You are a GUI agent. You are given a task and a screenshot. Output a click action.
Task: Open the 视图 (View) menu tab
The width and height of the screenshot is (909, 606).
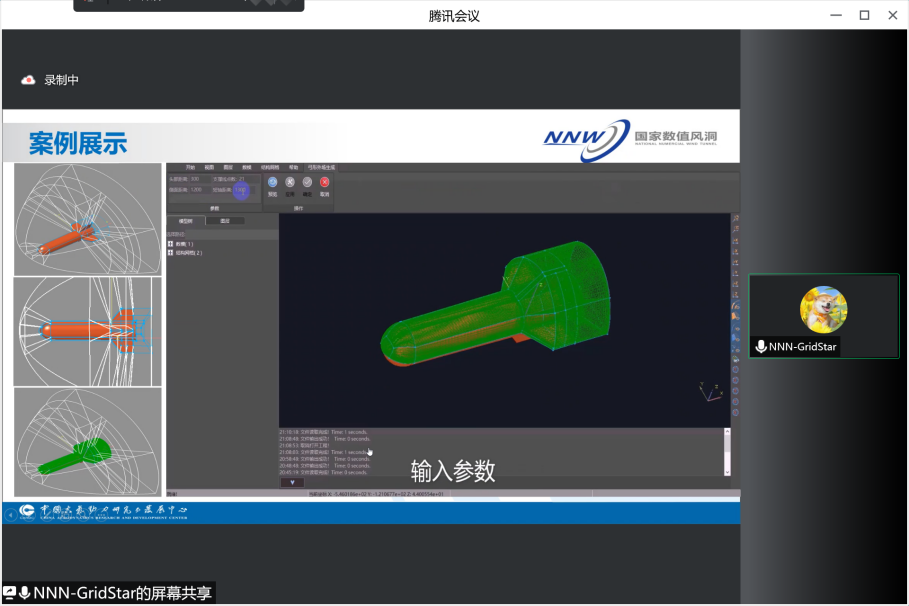(209, 167)
